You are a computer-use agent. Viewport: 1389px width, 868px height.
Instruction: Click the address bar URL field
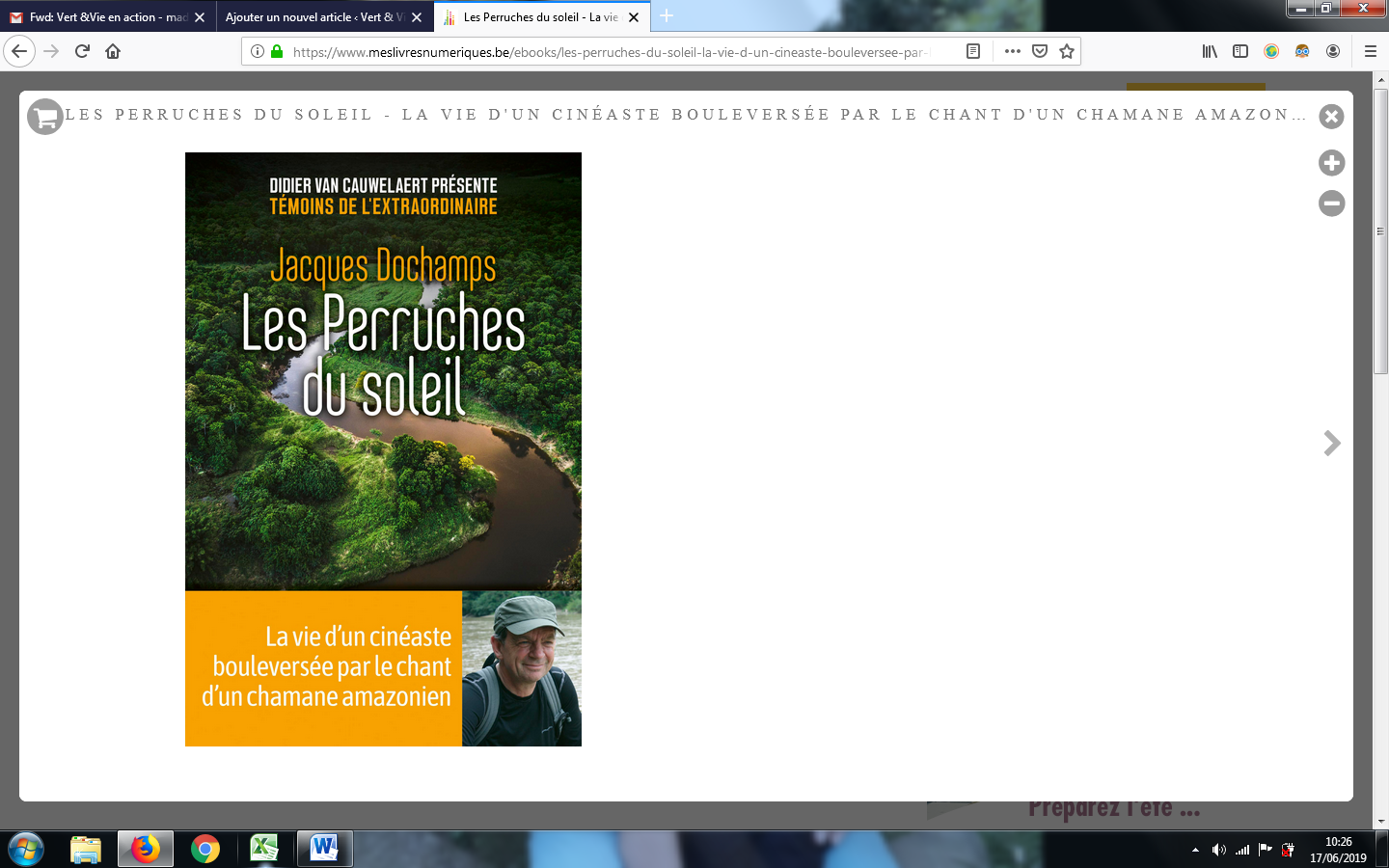(x=608, y=52)
